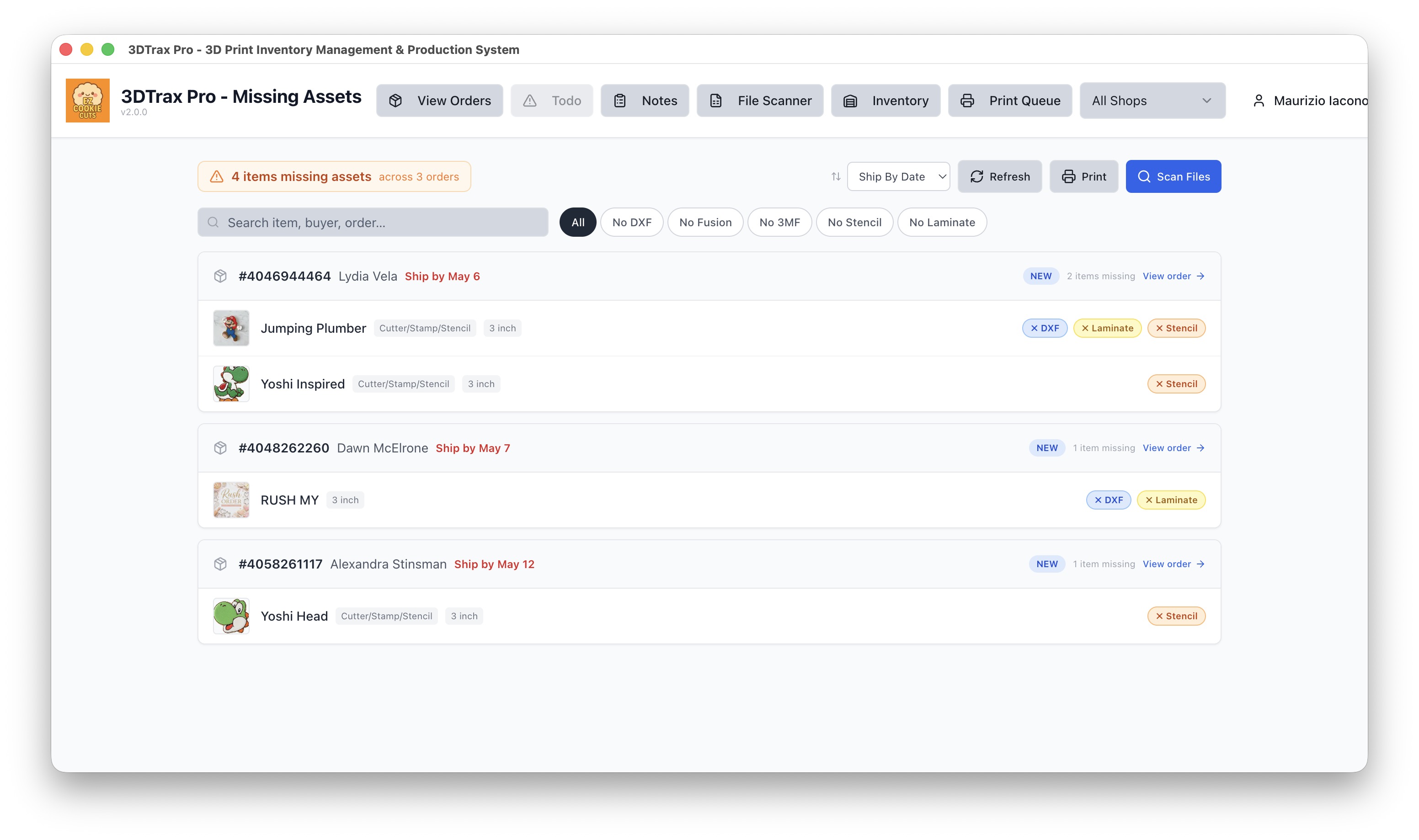Click the missing Stencil badge on Yoshi Inspired
The height and width of the screenshot is (840, 1419).
[1176, 384]
